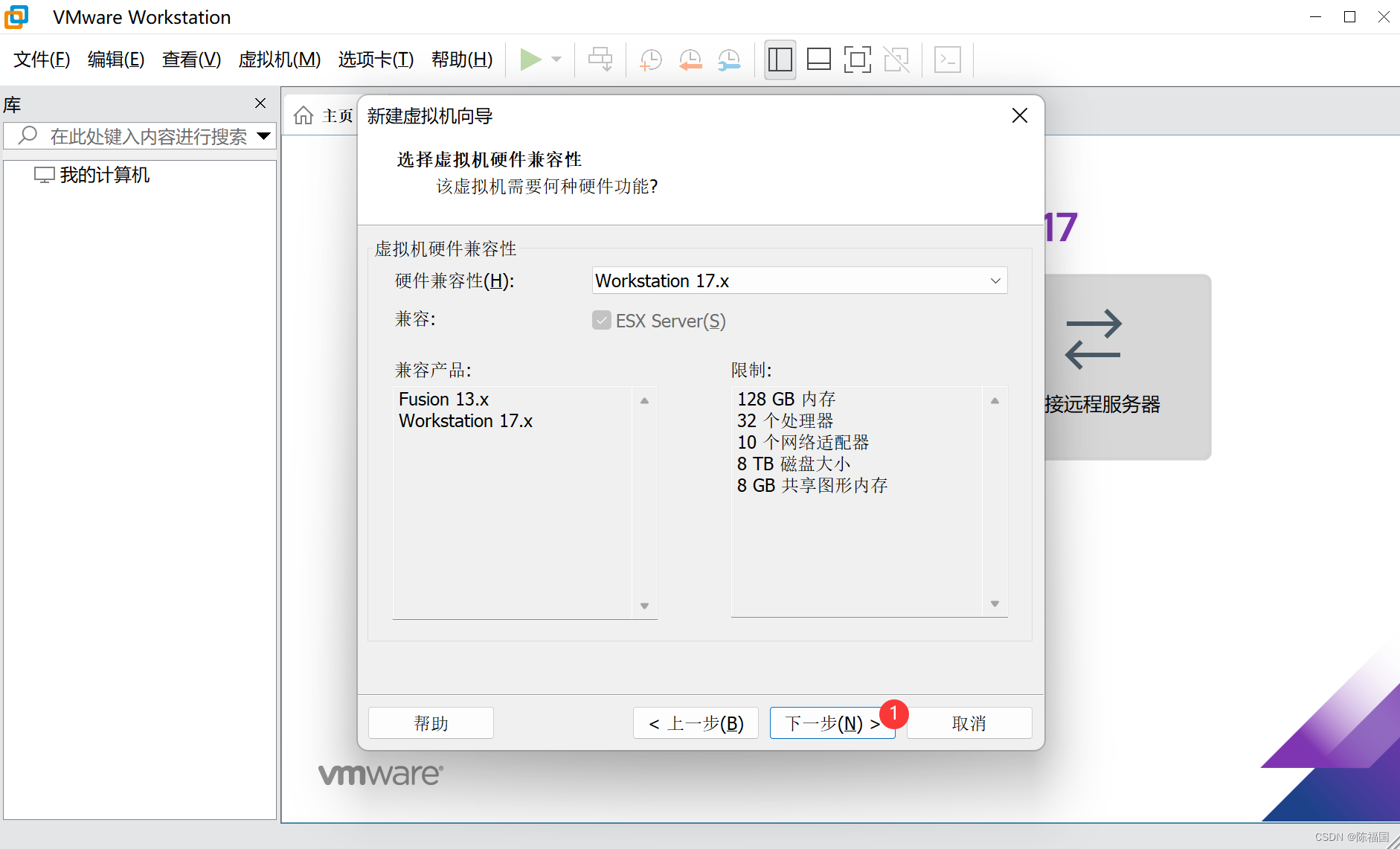
Task: Click the revert to snapshot icon
Action: [x=690, y=60]
